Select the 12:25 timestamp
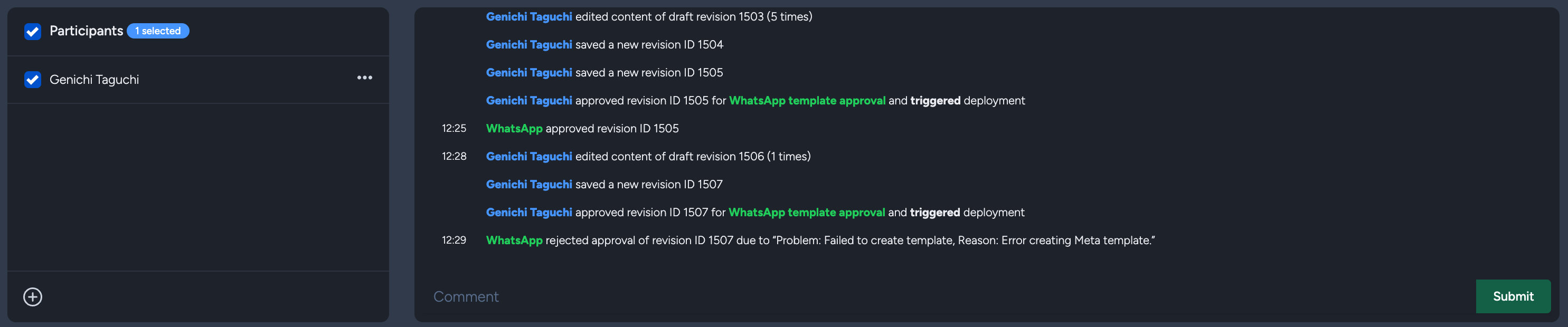1568x327 pixels. coord(454,128)
